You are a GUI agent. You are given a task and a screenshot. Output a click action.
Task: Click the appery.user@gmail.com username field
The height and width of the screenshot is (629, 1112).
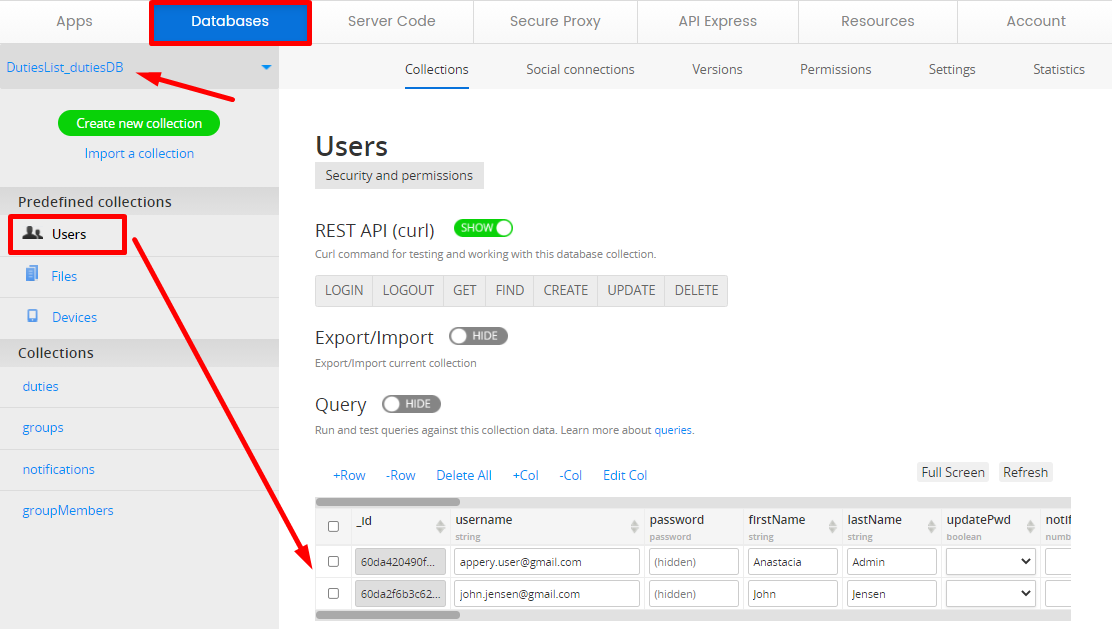point(547,562)
